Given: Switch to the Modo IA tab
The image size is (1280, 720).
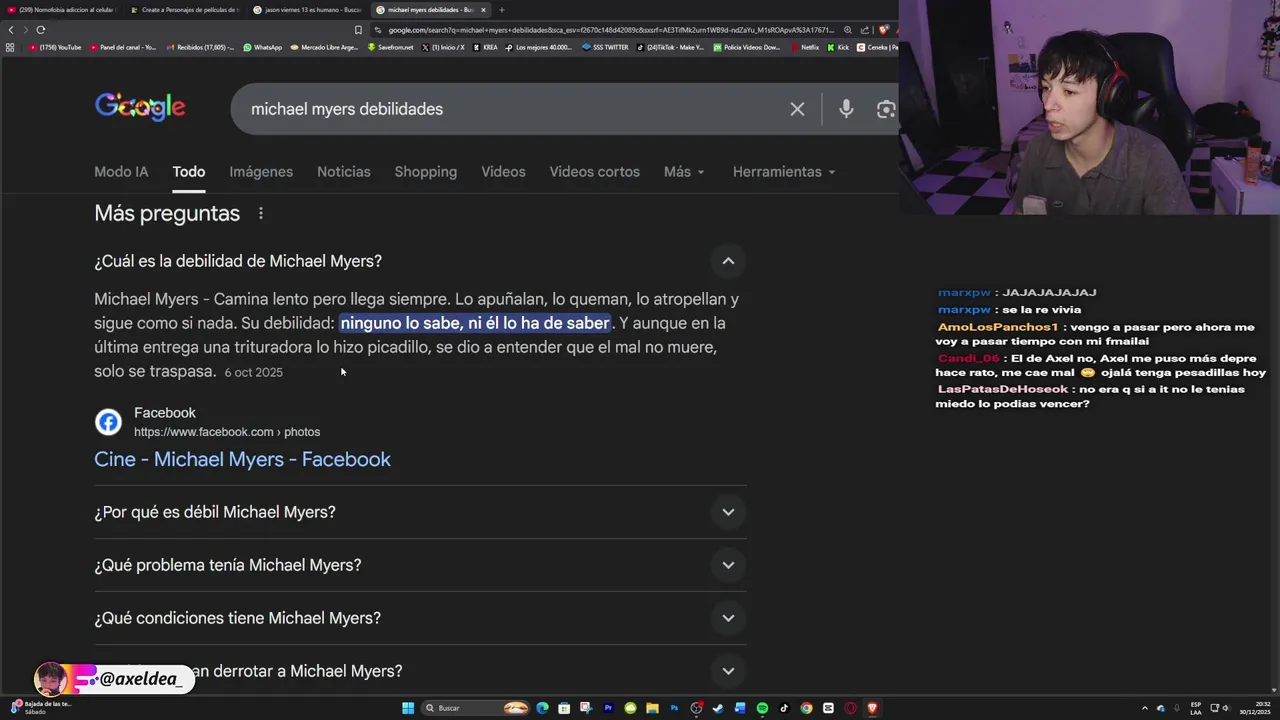Looking at the screenshot, I should (121, 172).
